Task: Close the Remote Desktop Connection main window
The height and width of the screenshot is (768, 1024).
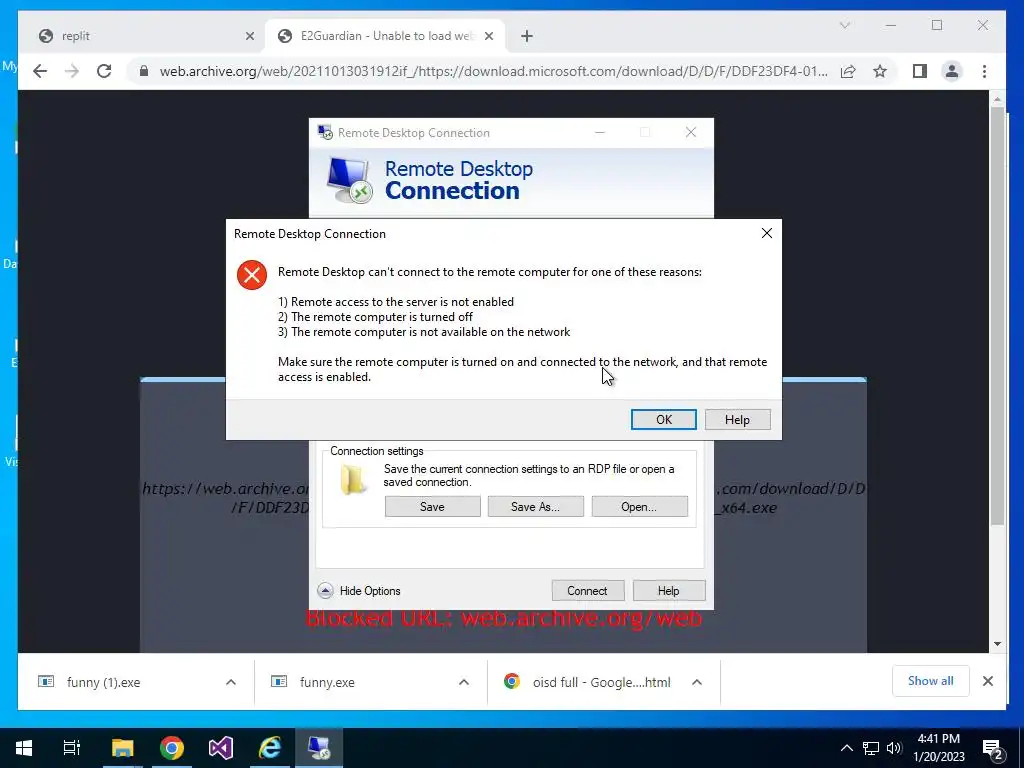Action: [691, 133]
